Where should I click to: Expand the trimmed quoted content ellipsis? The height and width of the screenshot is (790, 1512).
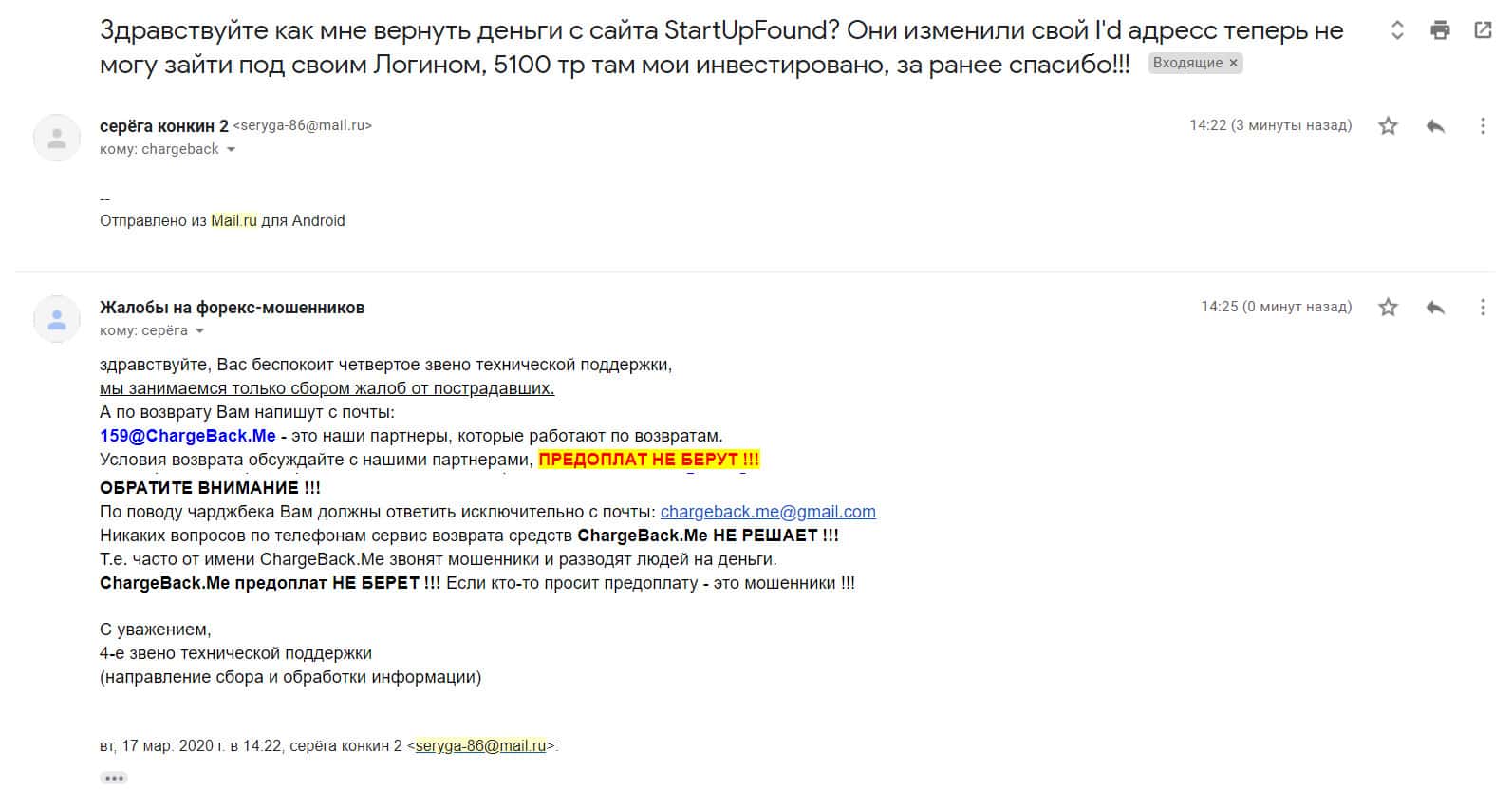pos(114,778)
